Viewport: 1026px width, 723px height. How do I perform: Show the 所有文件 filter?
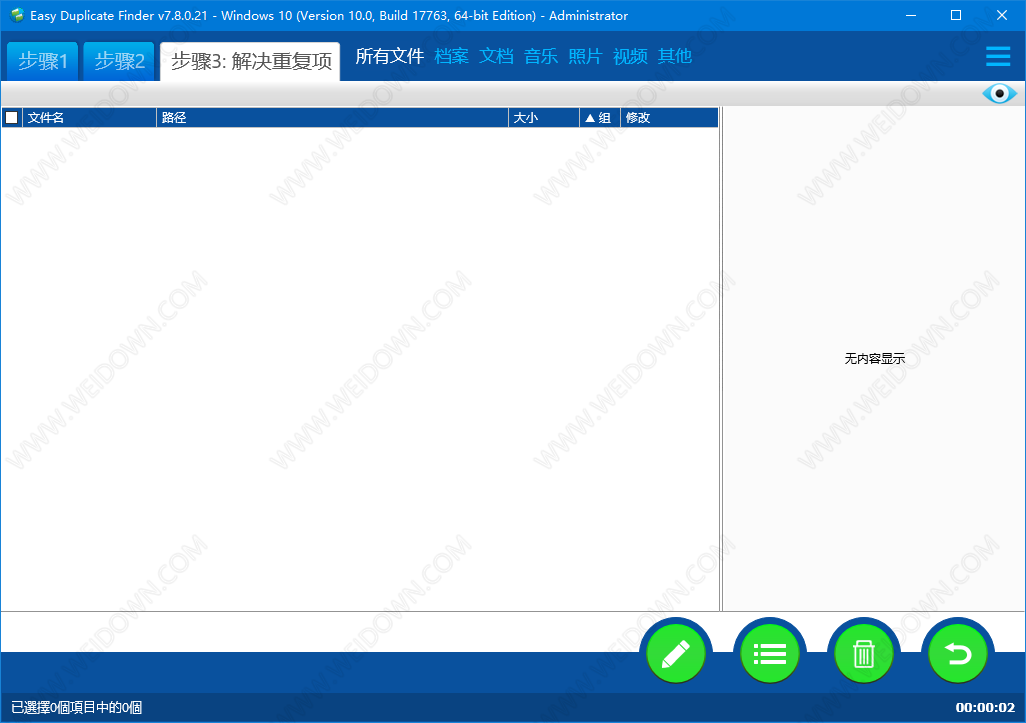(x=389, y=56)
